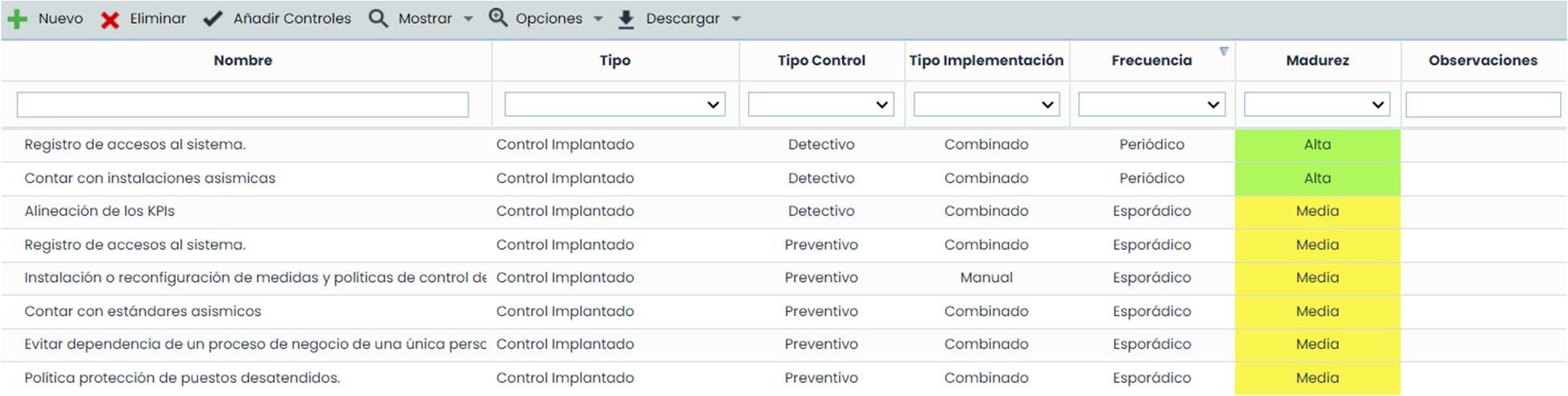Click the Nombre filter text field
1568x396 pixels.
tap(243, 104)
